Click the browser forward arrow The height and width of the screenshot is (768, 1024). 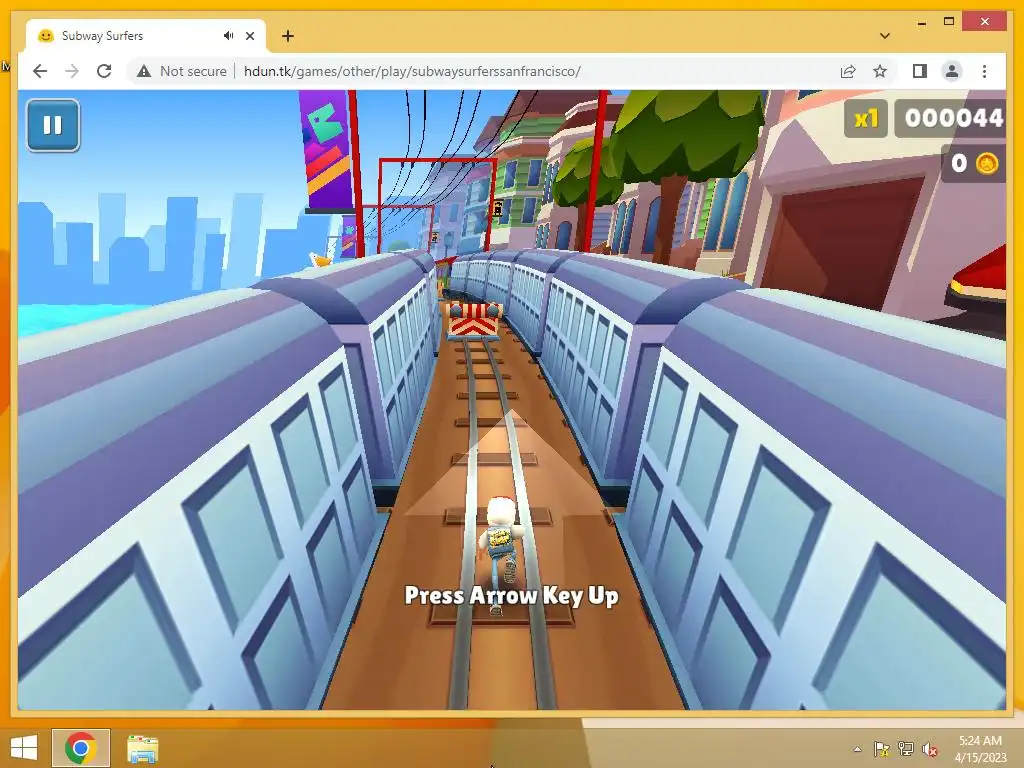[x=72, y=71]
